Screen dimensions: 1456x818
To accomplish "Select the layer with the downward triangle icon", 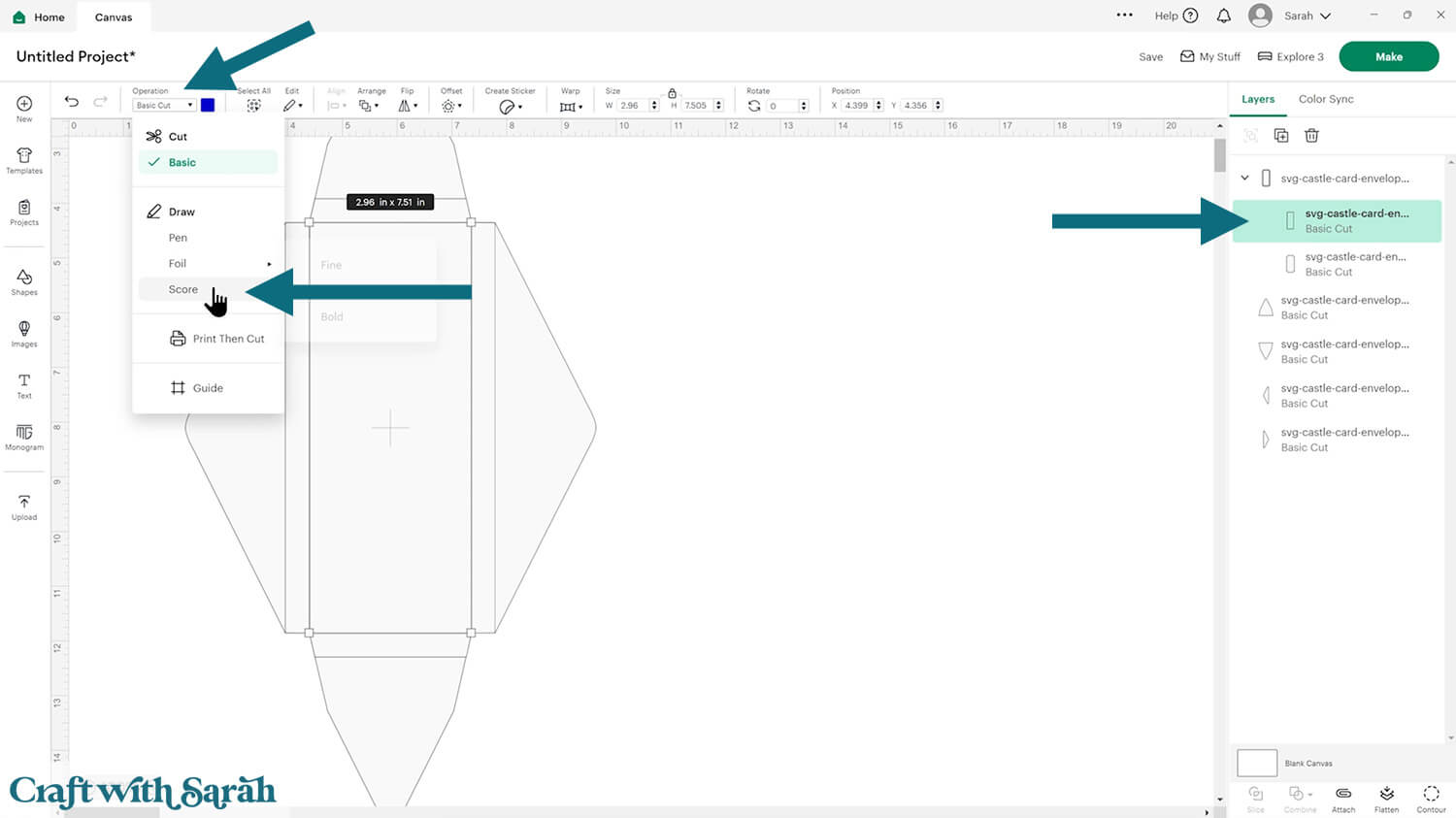I will [1339, 351].
